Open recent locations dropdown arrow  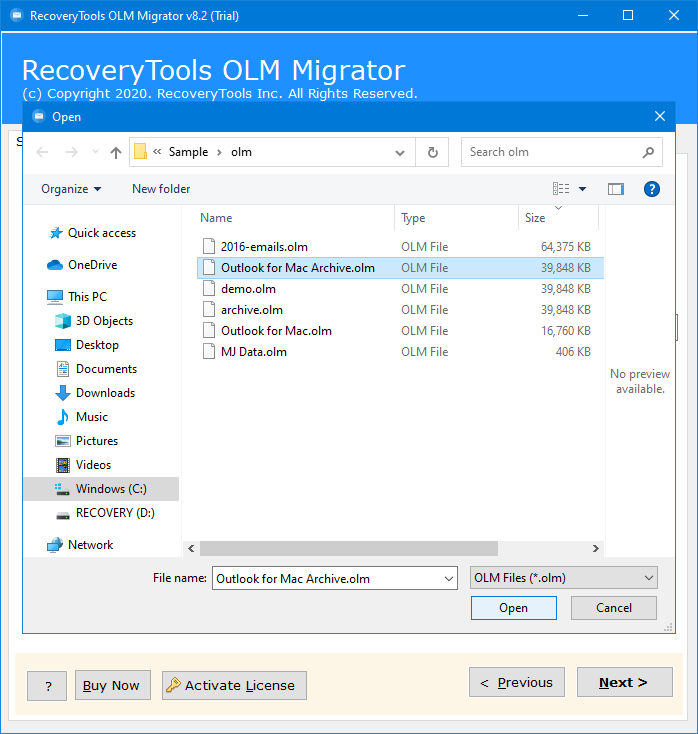[95, 152]
